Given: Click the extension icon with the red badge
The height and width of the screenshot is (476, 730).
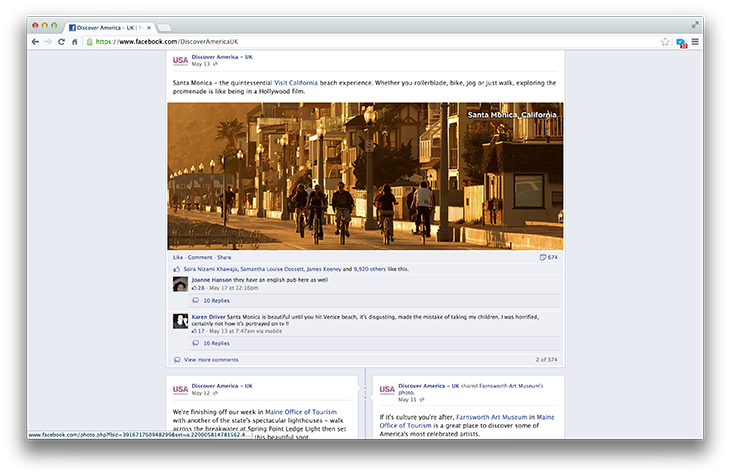Looking at the screenshot, I should [681, 43].
